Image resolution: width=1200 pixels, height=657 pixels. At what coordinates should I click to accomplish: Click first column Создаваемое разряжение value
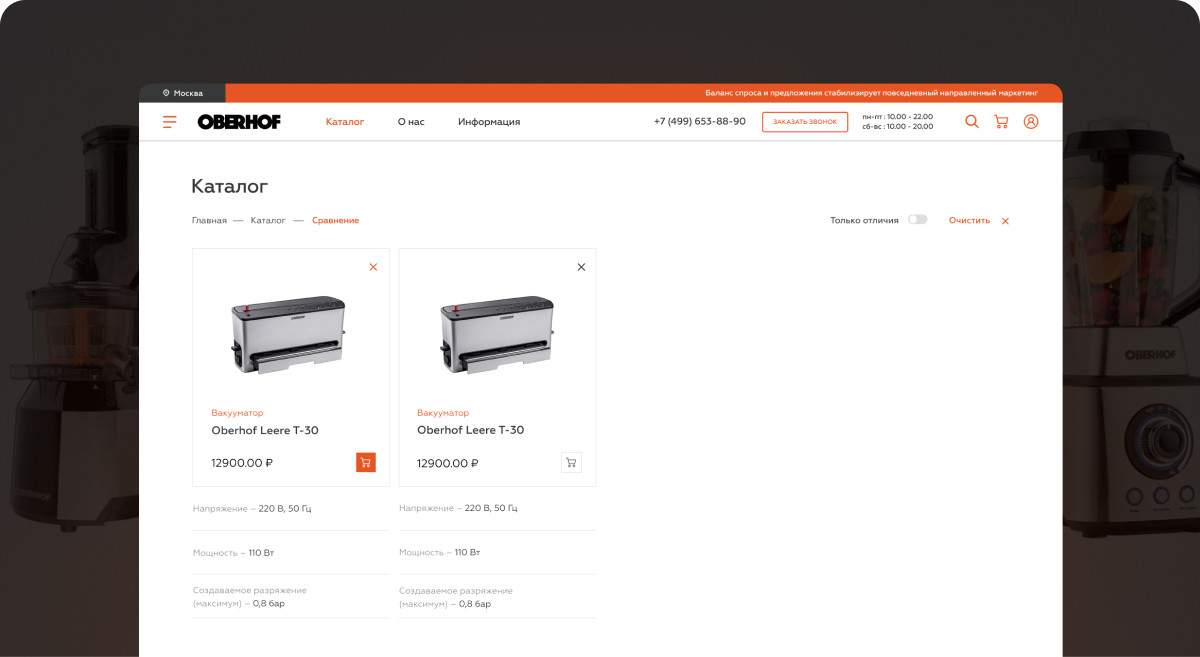269,604
